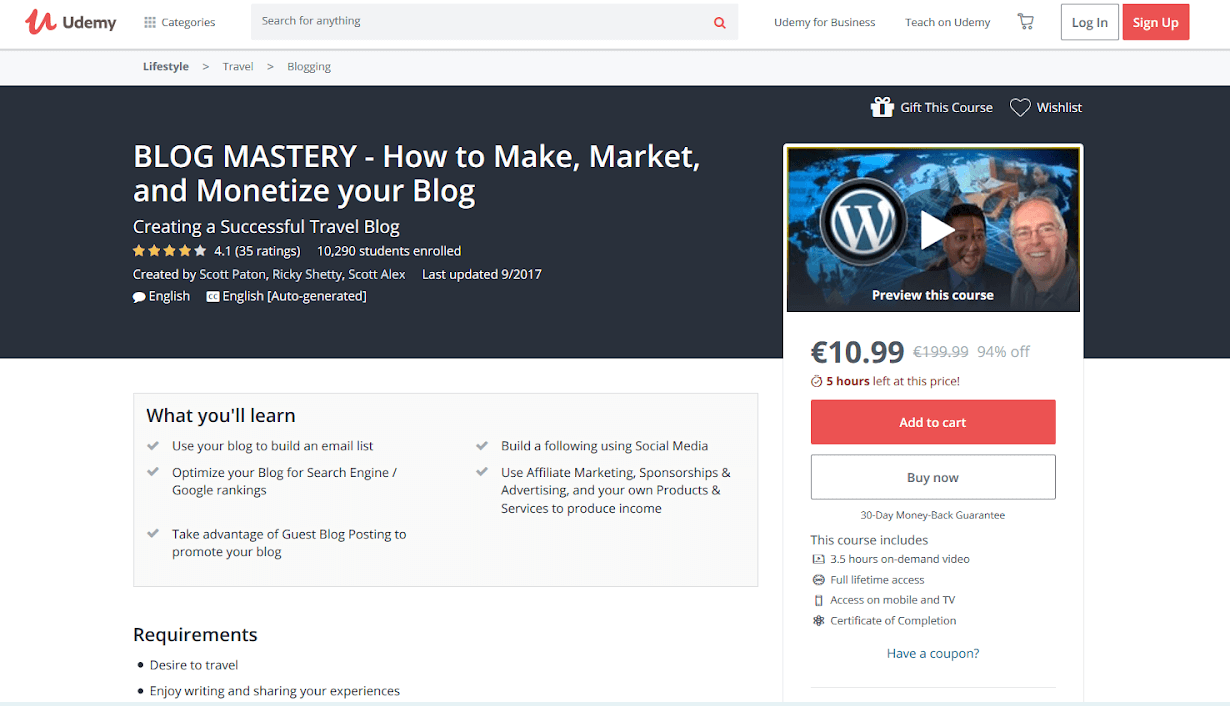Click the Log In button
The height and width of the screenshot is (706, 1230).
[x=1089, y=23]
